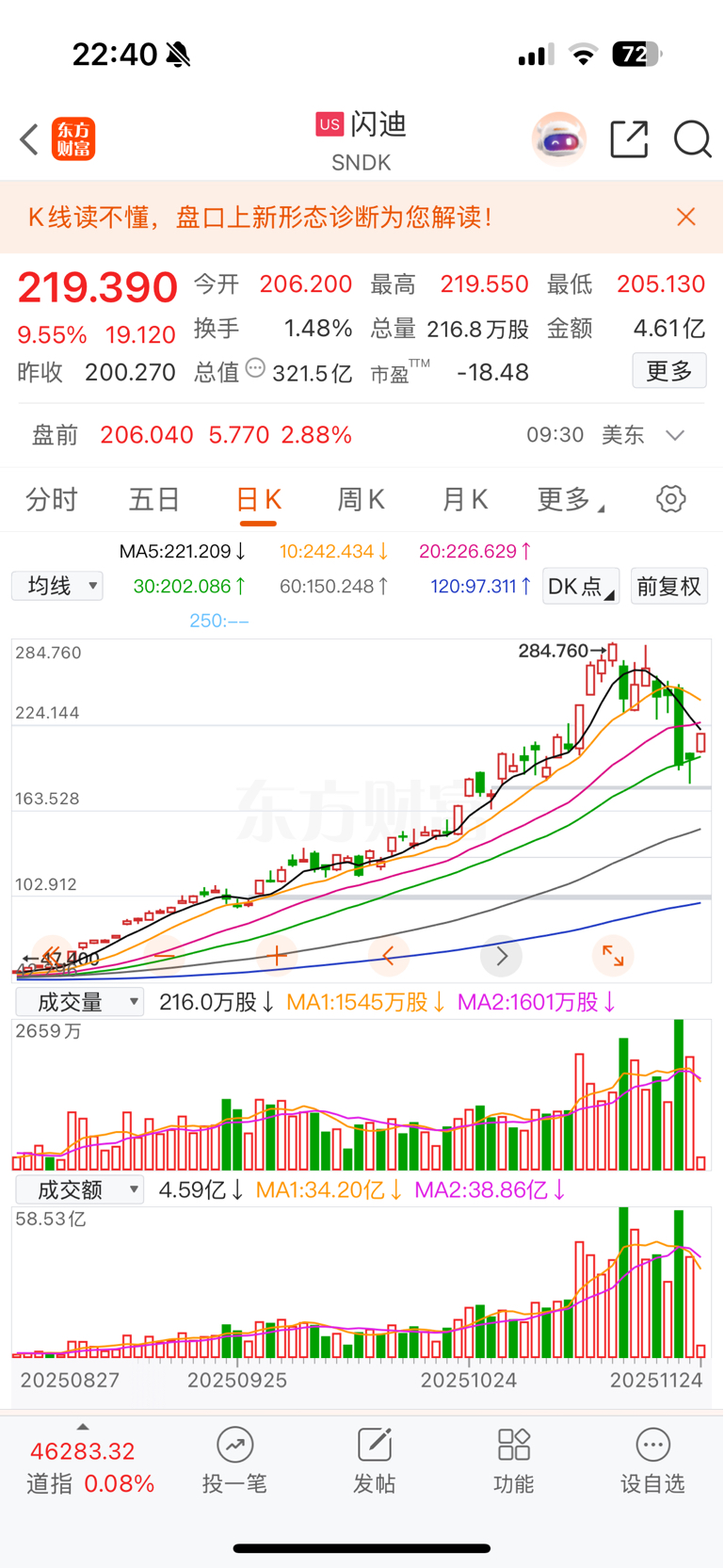Screen dimensions: 724x1568
Task: Tap the silent mode bell icon
Action: [x=178, y=55]
